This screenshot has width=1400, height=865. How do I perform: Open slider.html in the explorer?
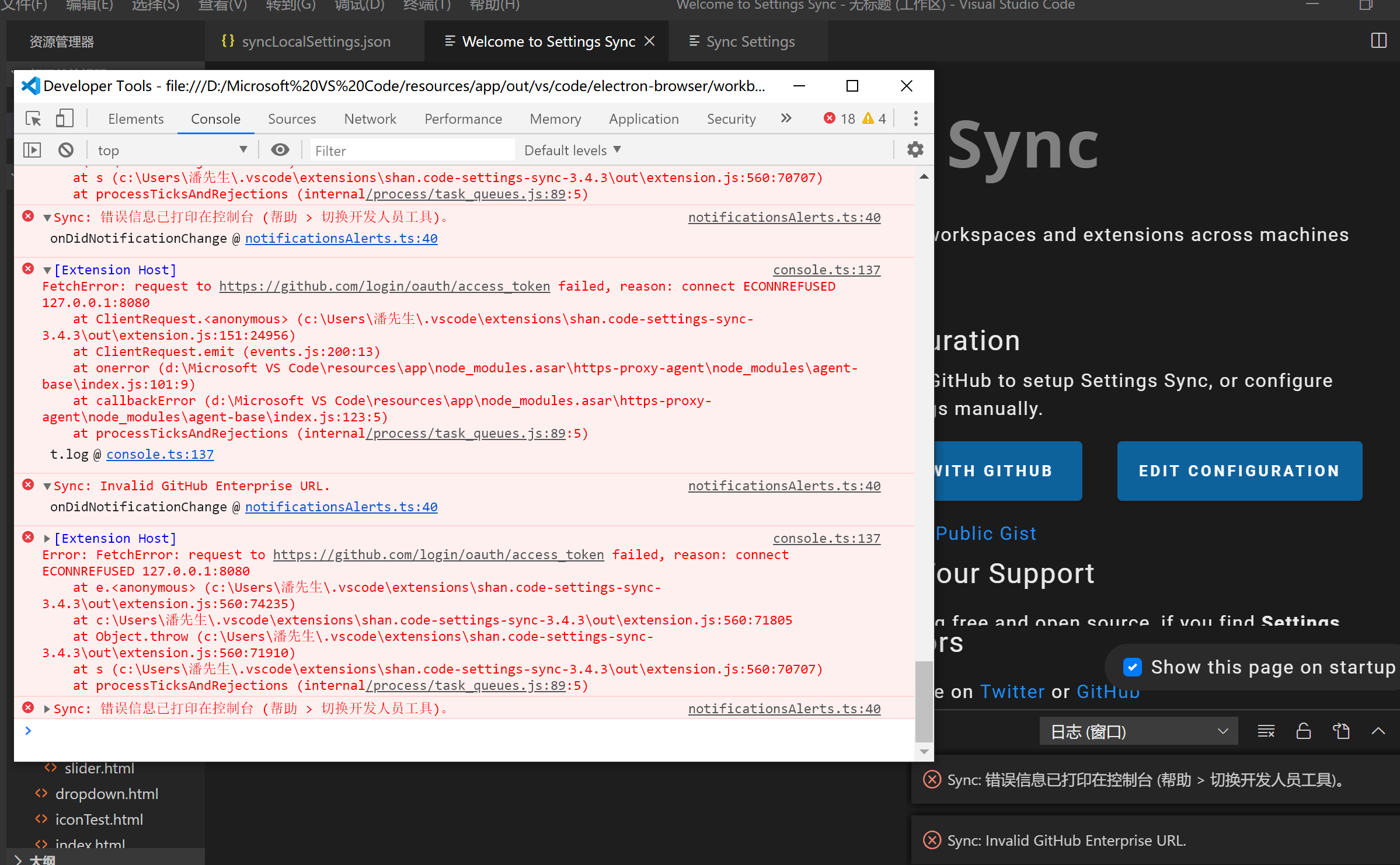[x=99, y=768]
